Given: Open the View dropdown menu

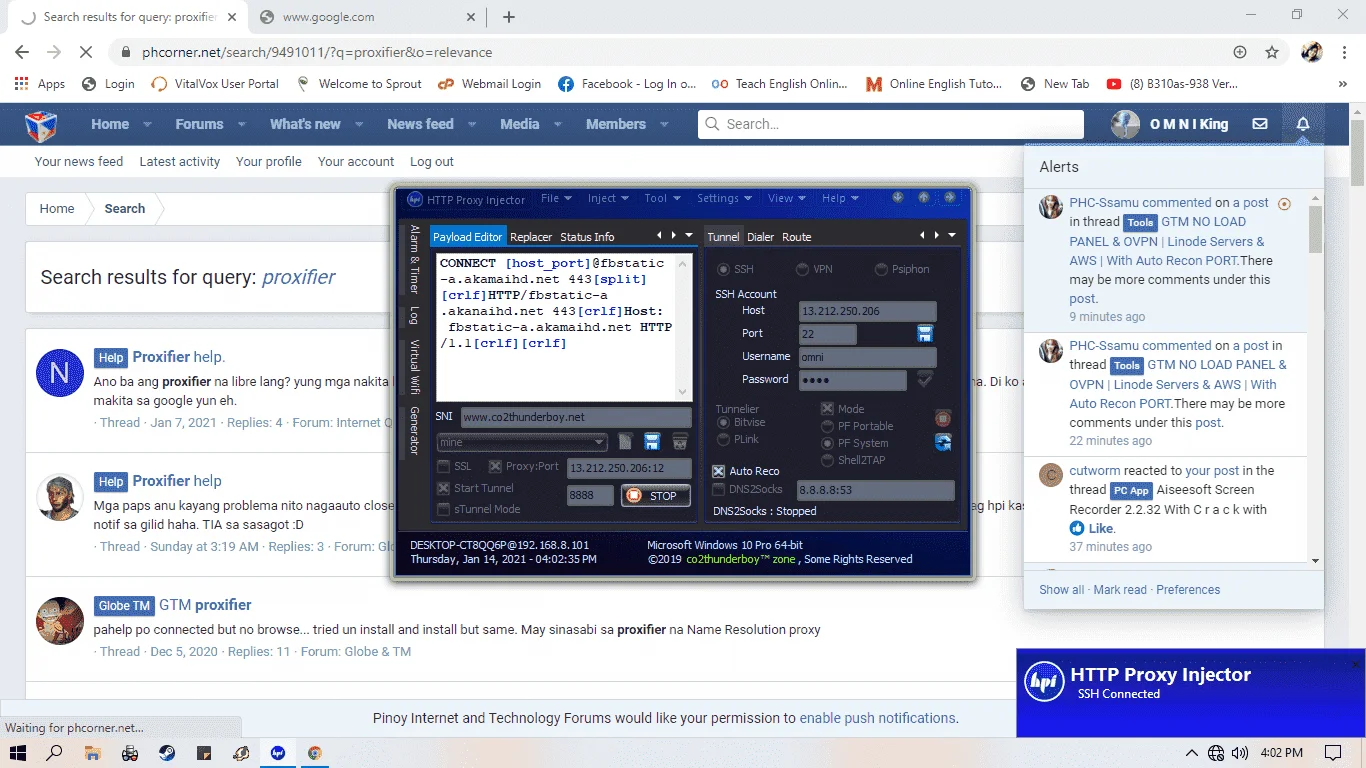Looking at the screenshot, I should pyautogui.click(x=787, y=198).
